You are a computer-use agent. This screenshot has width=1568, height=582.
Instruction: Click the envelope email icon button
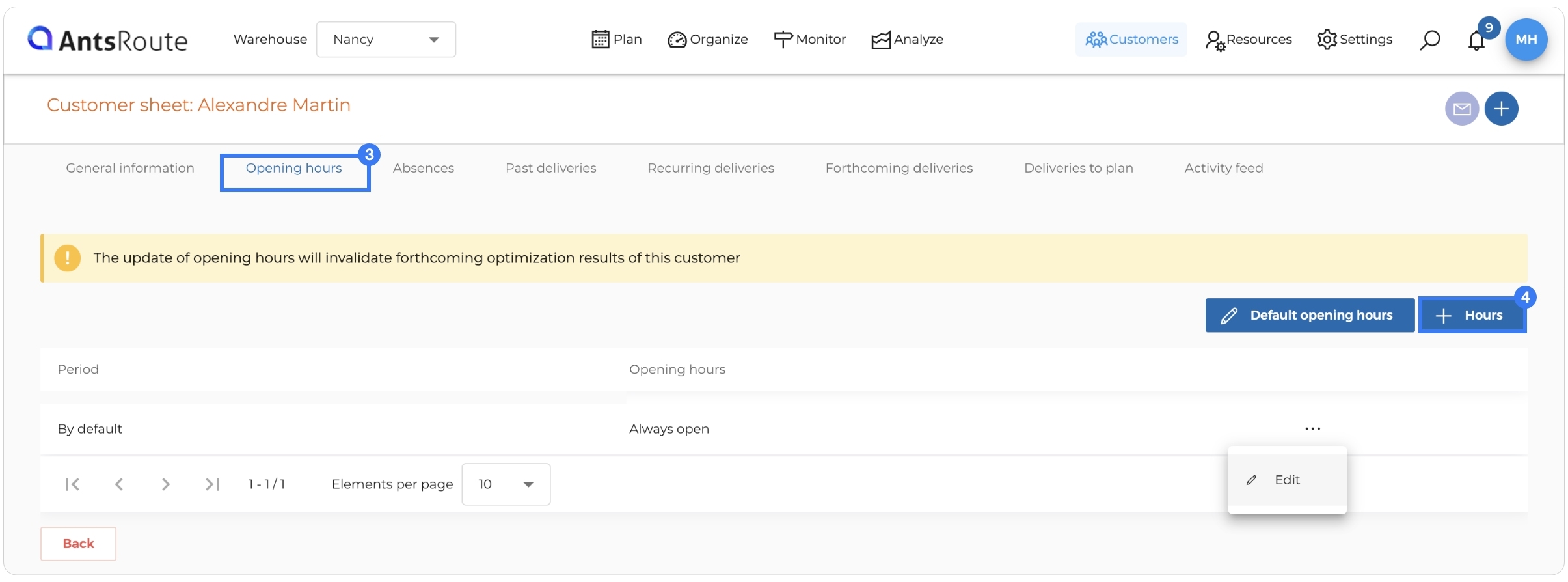point(1462,109)
